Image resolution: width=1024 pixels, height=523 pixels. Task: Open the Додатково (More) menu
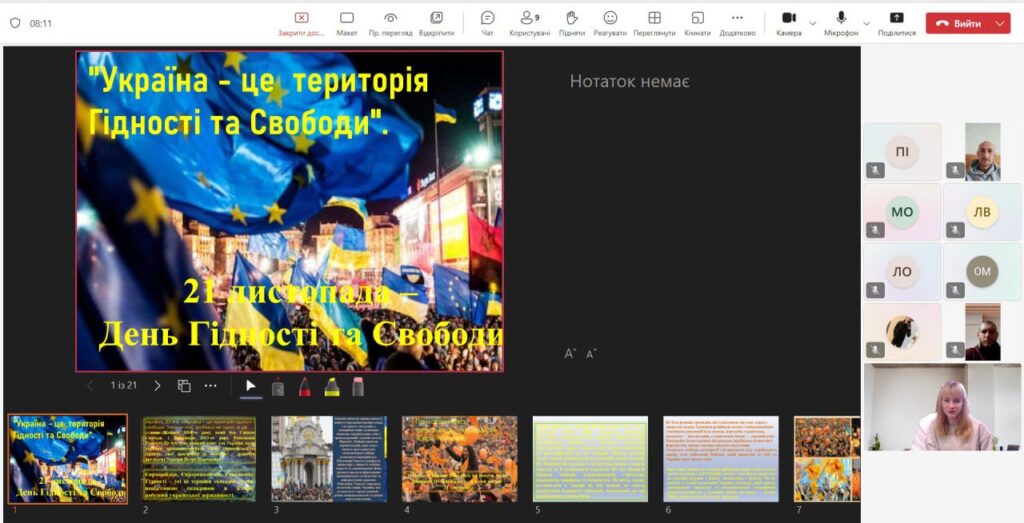[x=737, y=23]
